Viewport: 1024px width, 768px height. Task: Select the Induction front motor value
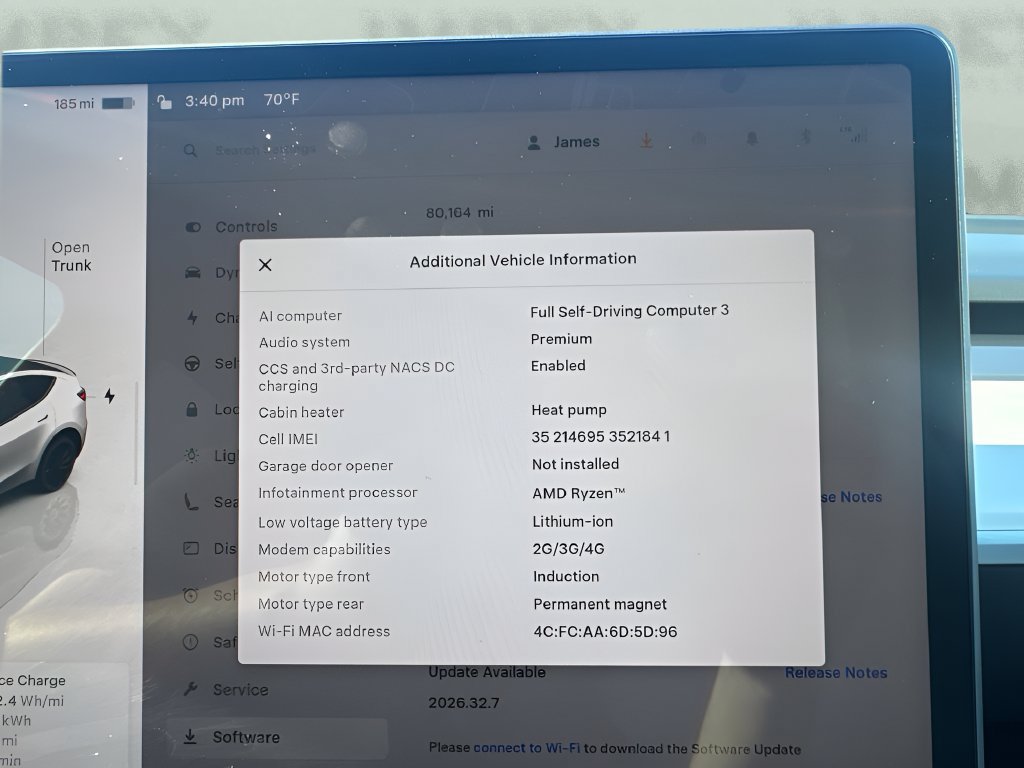point(566,577)
